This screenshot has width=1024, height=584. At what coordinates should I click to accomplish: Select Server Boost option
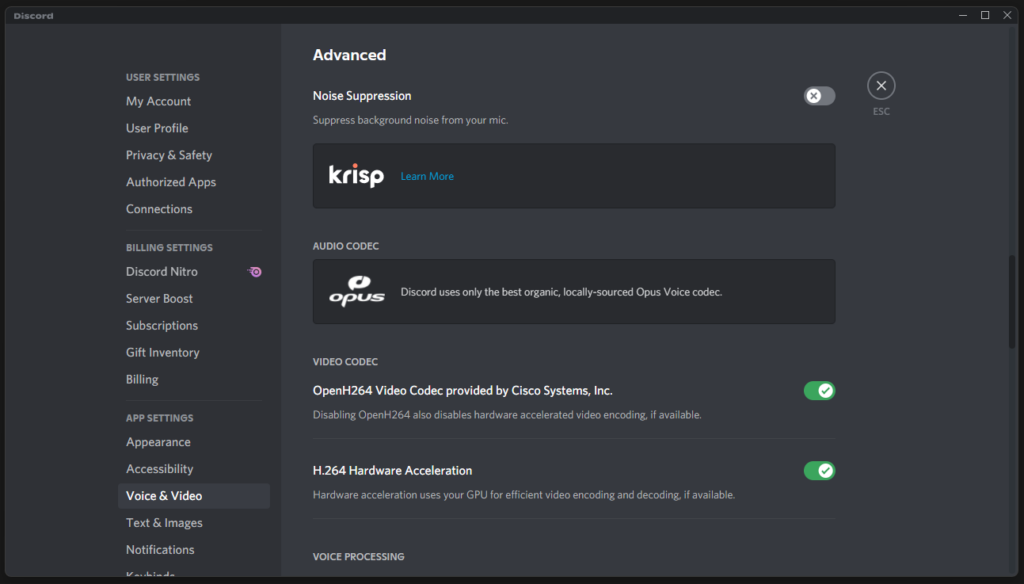[160, 299]
